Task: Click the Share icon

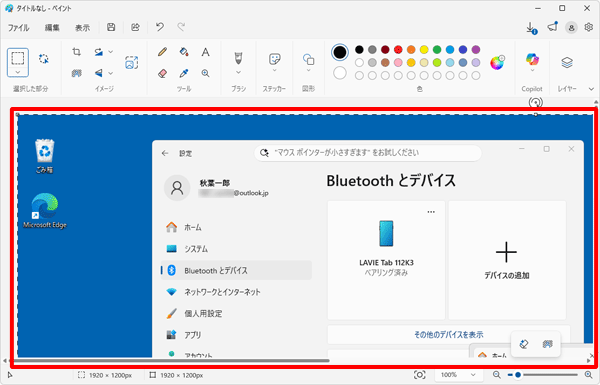Action: [135, 27]
